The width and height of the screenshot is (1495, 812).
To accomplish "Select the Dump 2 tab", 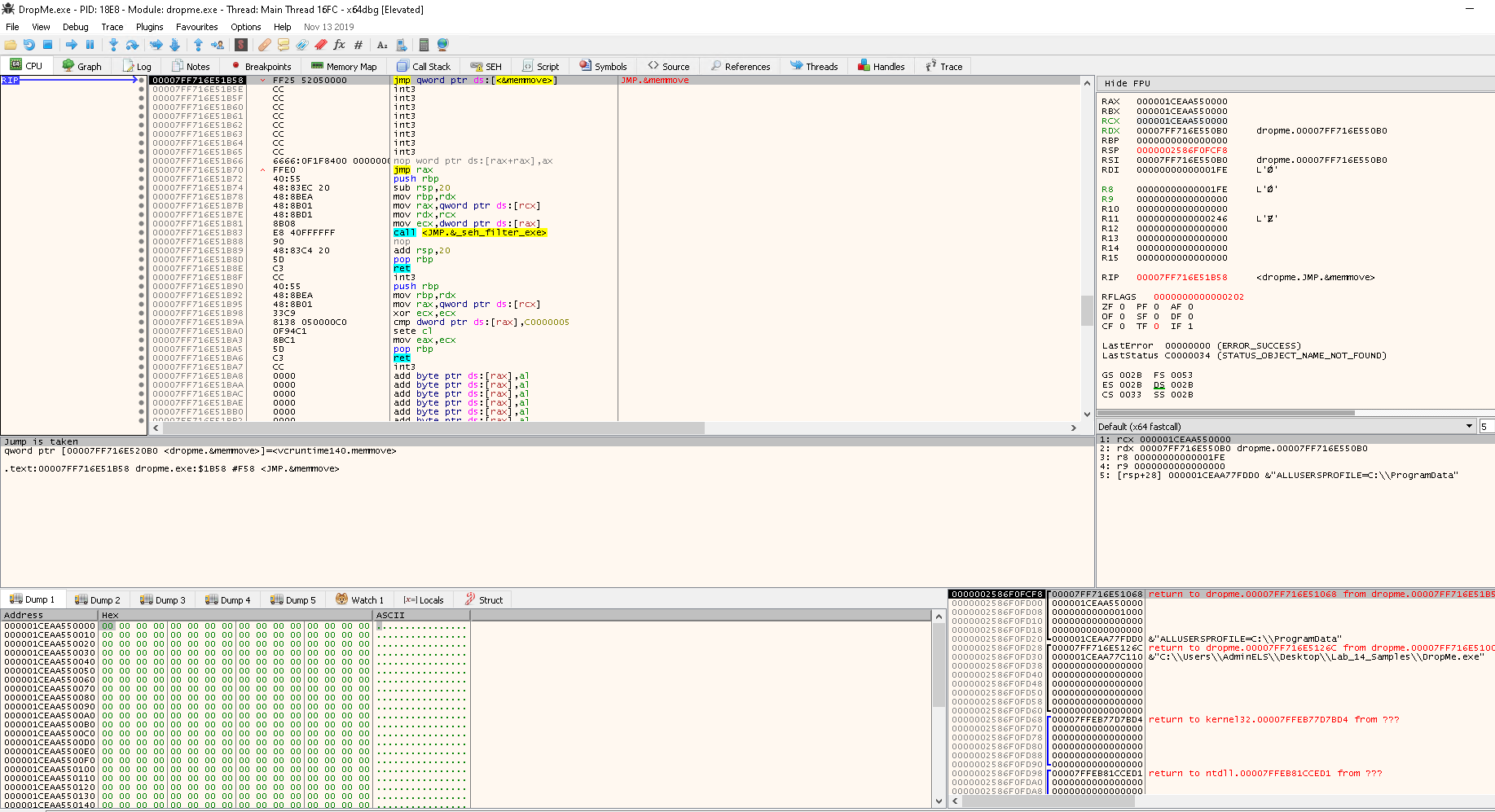I will [x=98, y=600].
